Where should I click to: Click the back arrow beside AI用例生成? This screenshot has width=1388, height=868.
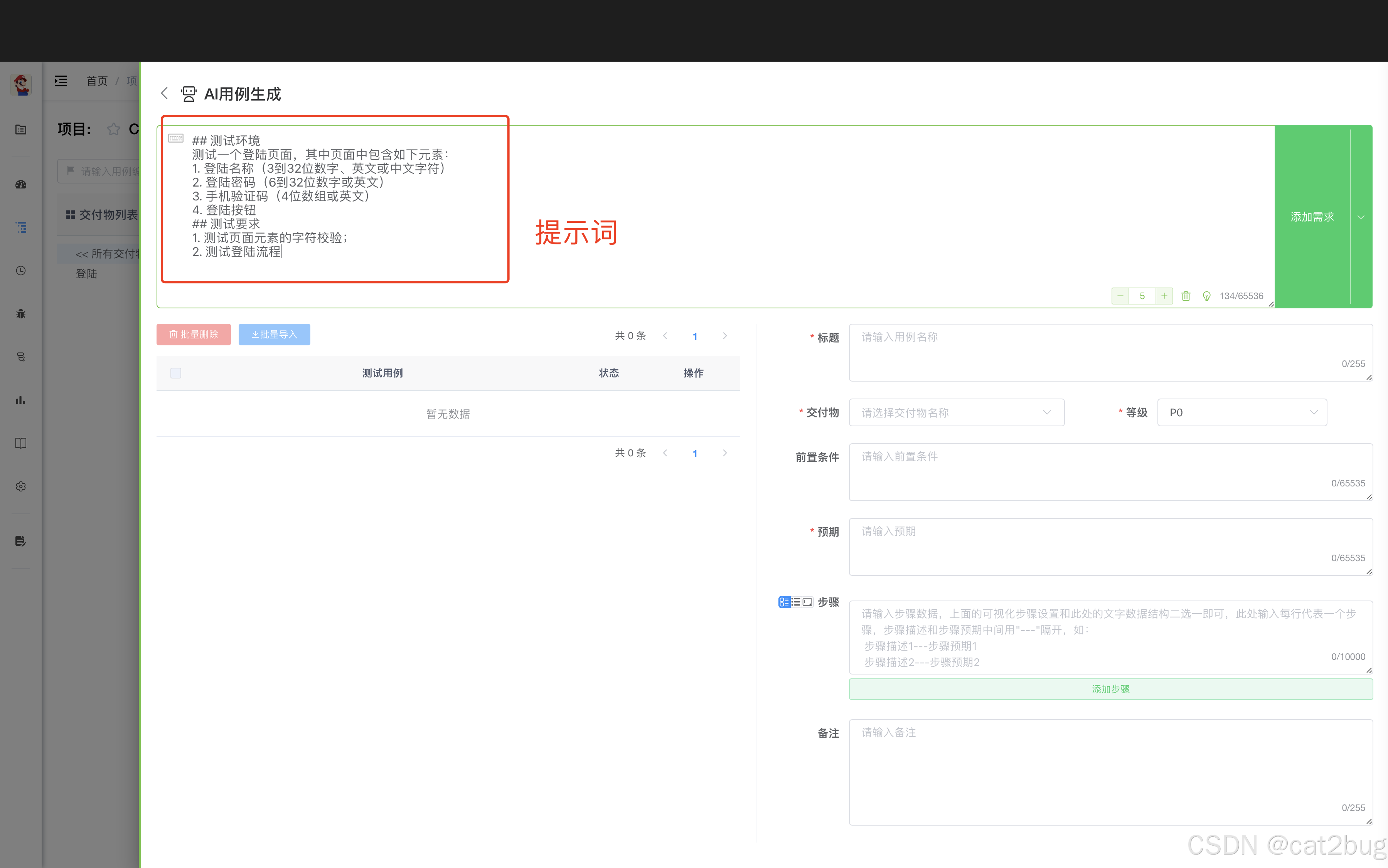(164, 93)
